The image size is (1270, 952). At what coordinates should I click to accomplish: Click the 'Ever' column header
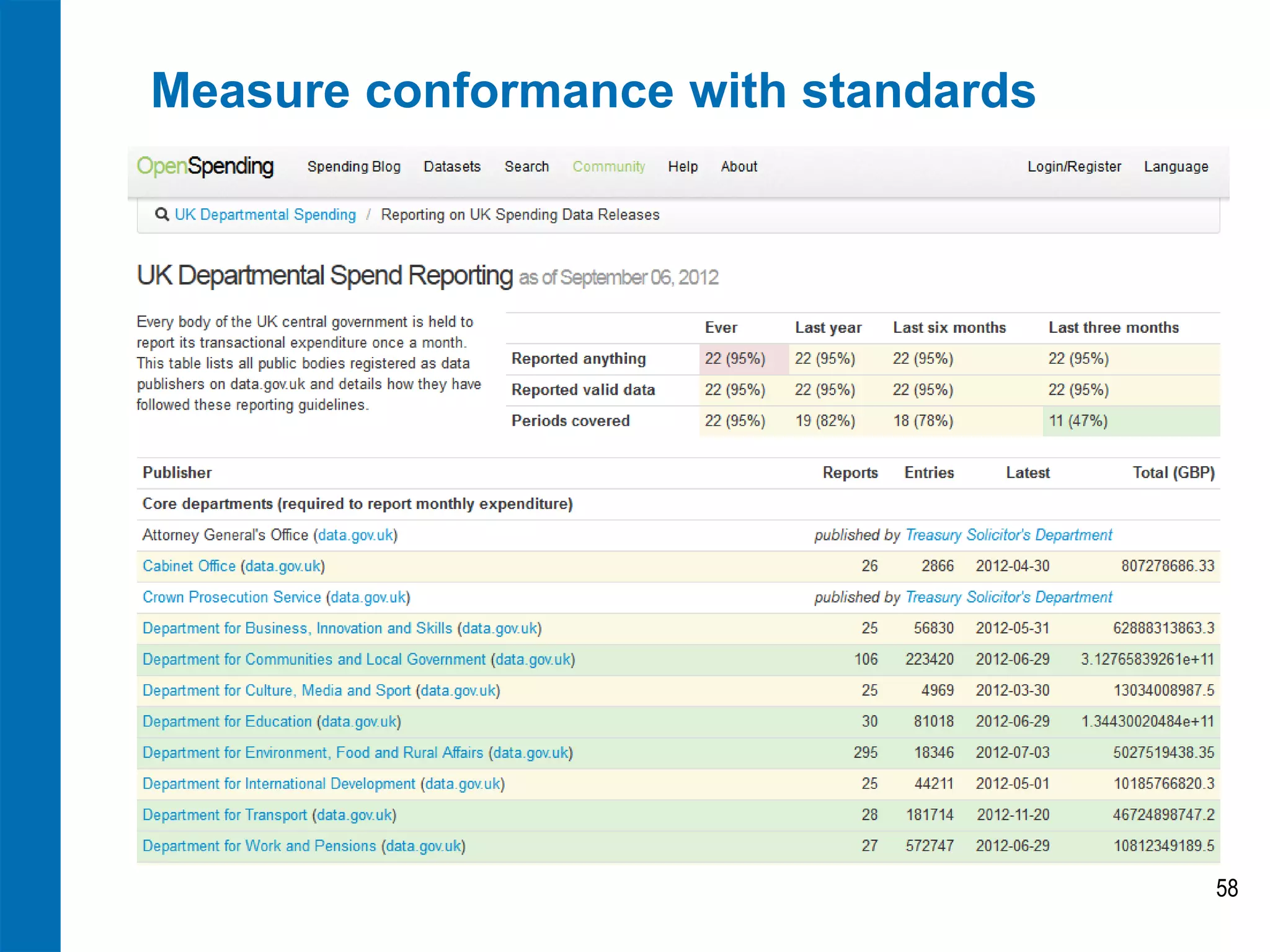tap(721, 328)
